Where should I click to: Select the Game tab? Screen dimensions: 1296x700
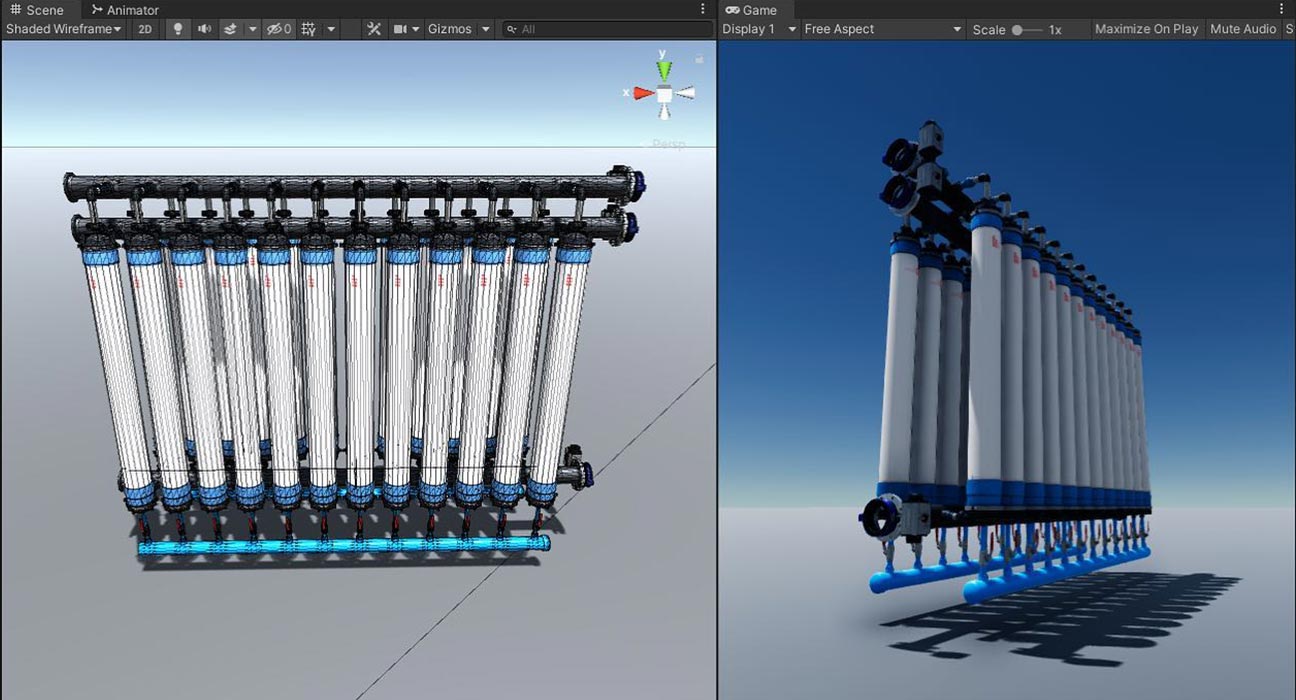pos(751,10)
